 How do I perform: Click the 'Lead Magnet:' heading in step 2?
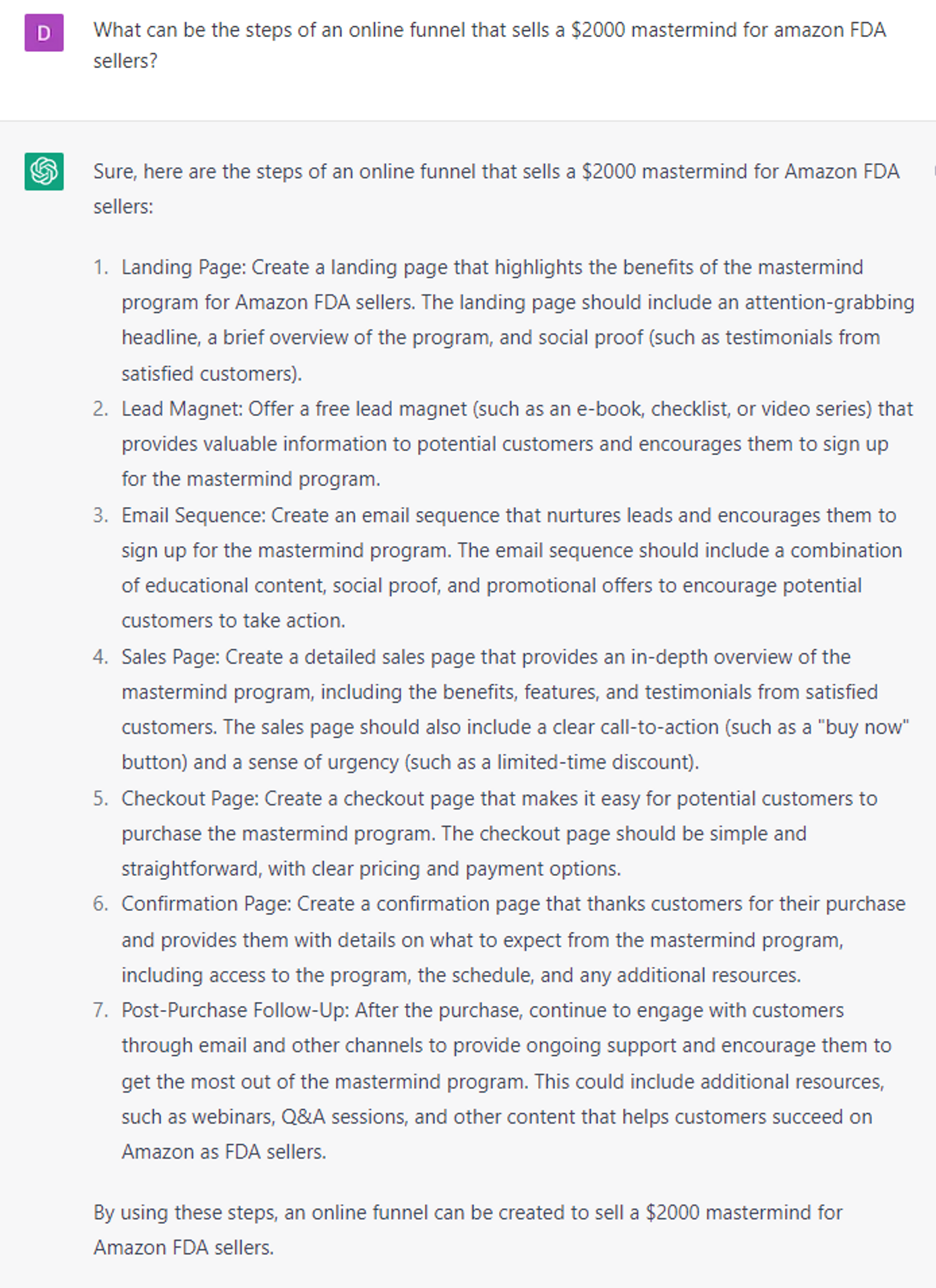click(x=182, y=409)
